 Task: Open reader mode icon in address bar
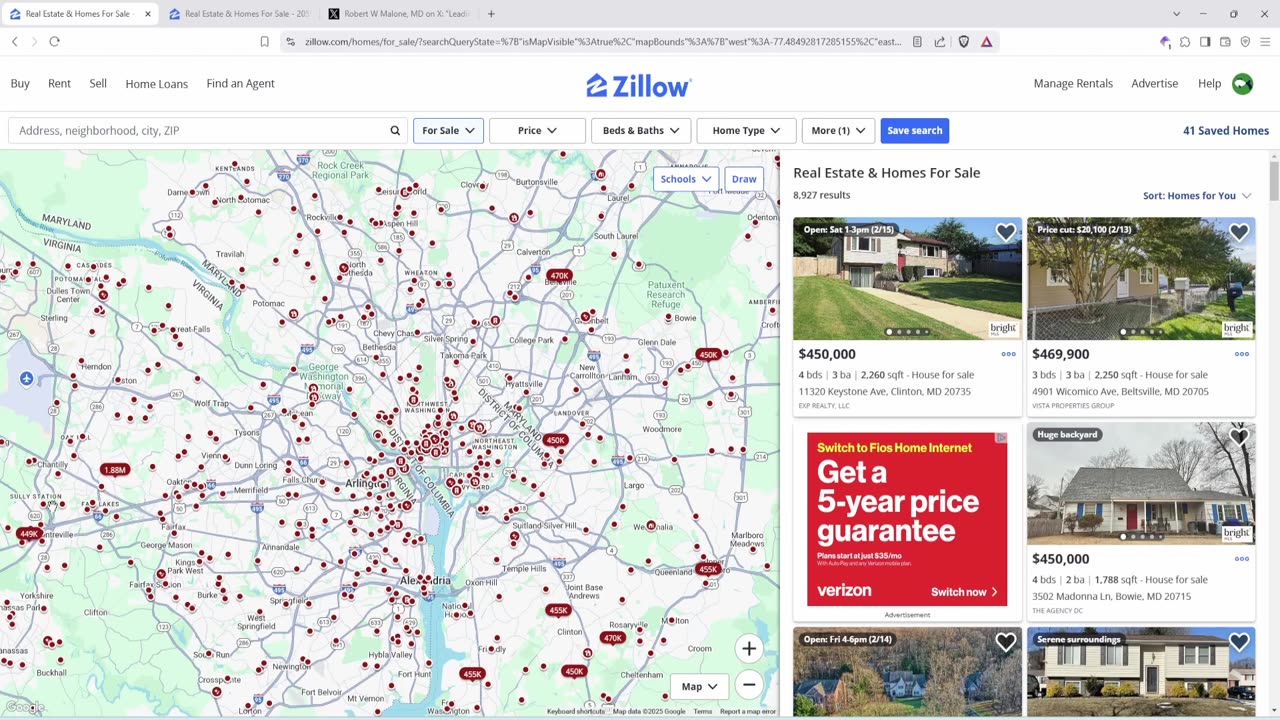(917, 42)
